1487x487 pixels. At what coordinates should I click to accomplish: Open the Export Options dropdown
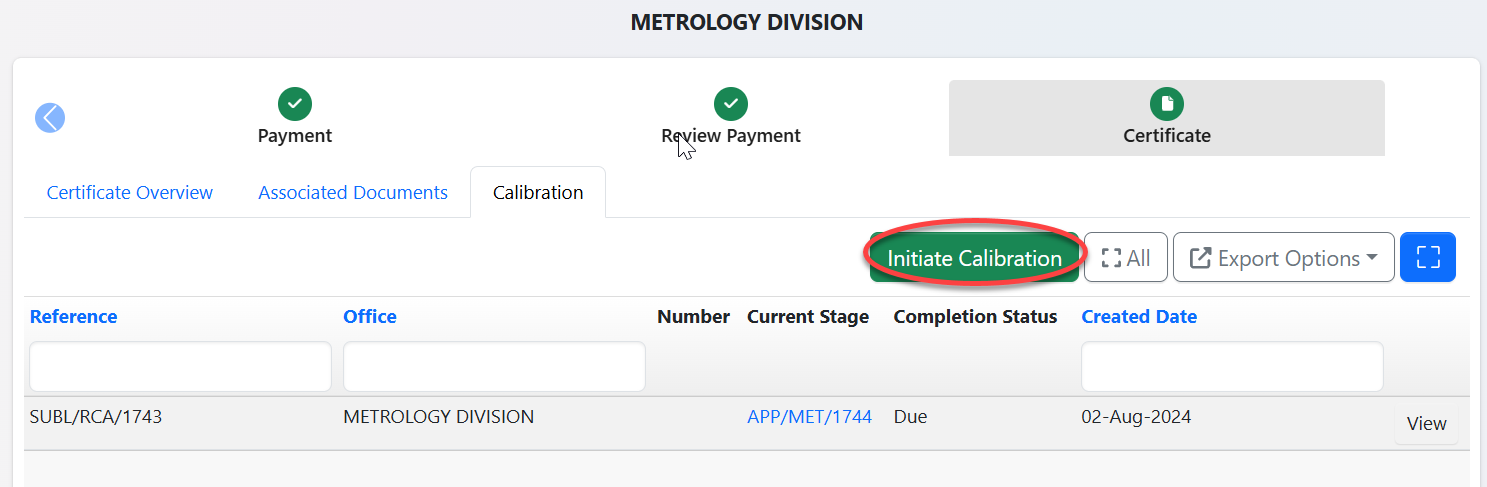(1283, 258)
